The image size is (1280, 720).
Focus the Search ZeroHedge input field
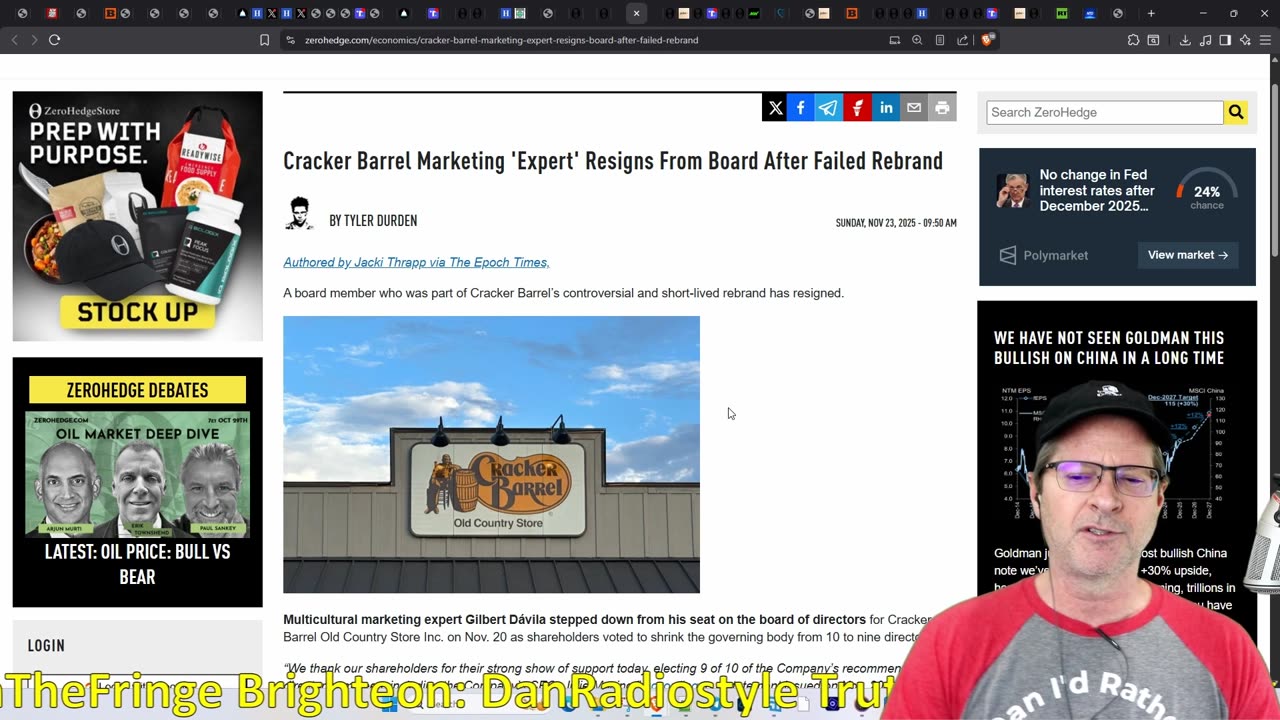[1105, 112]
